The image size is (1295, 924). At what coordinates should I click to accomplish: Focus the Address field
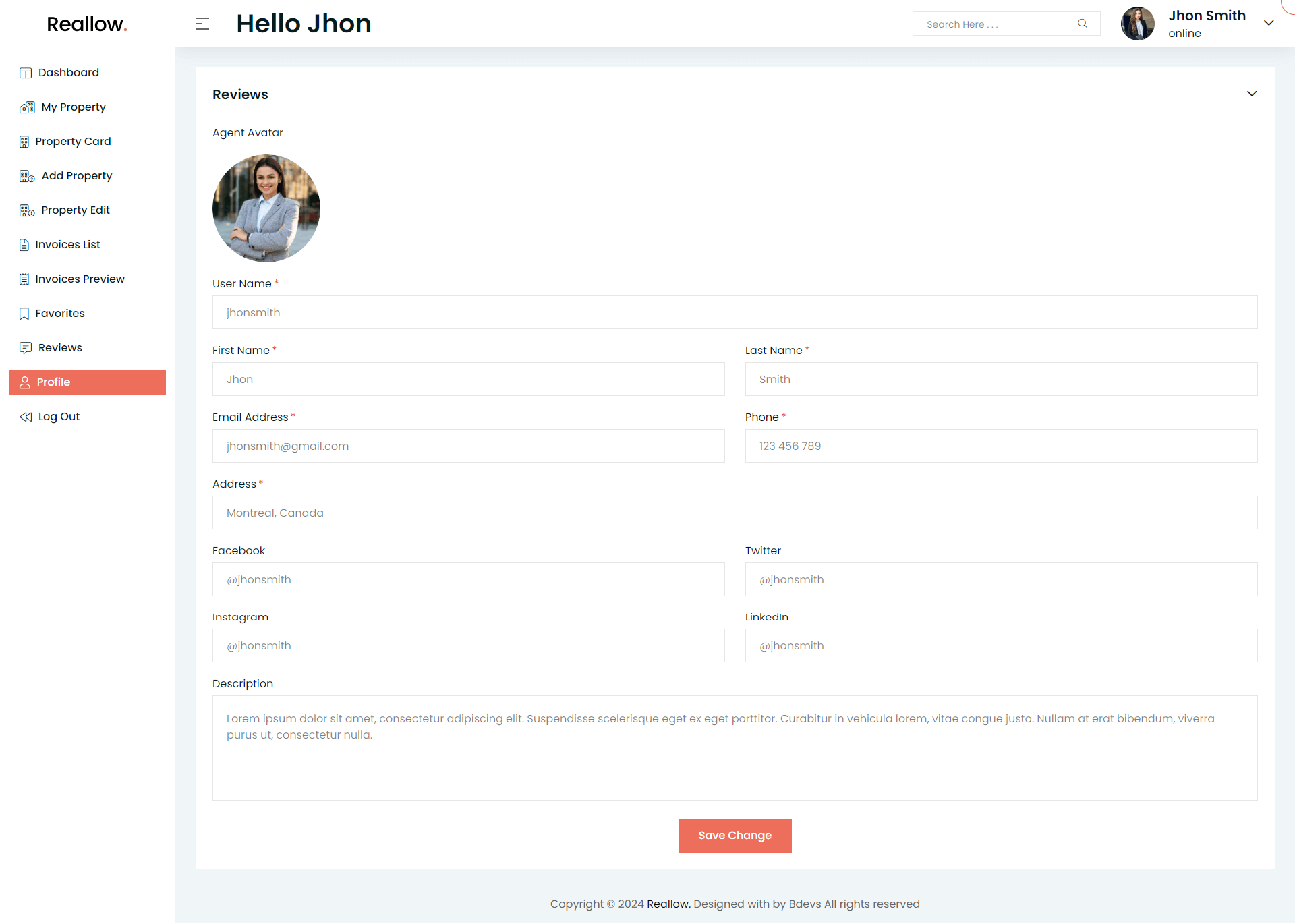[x=735, y=513]
